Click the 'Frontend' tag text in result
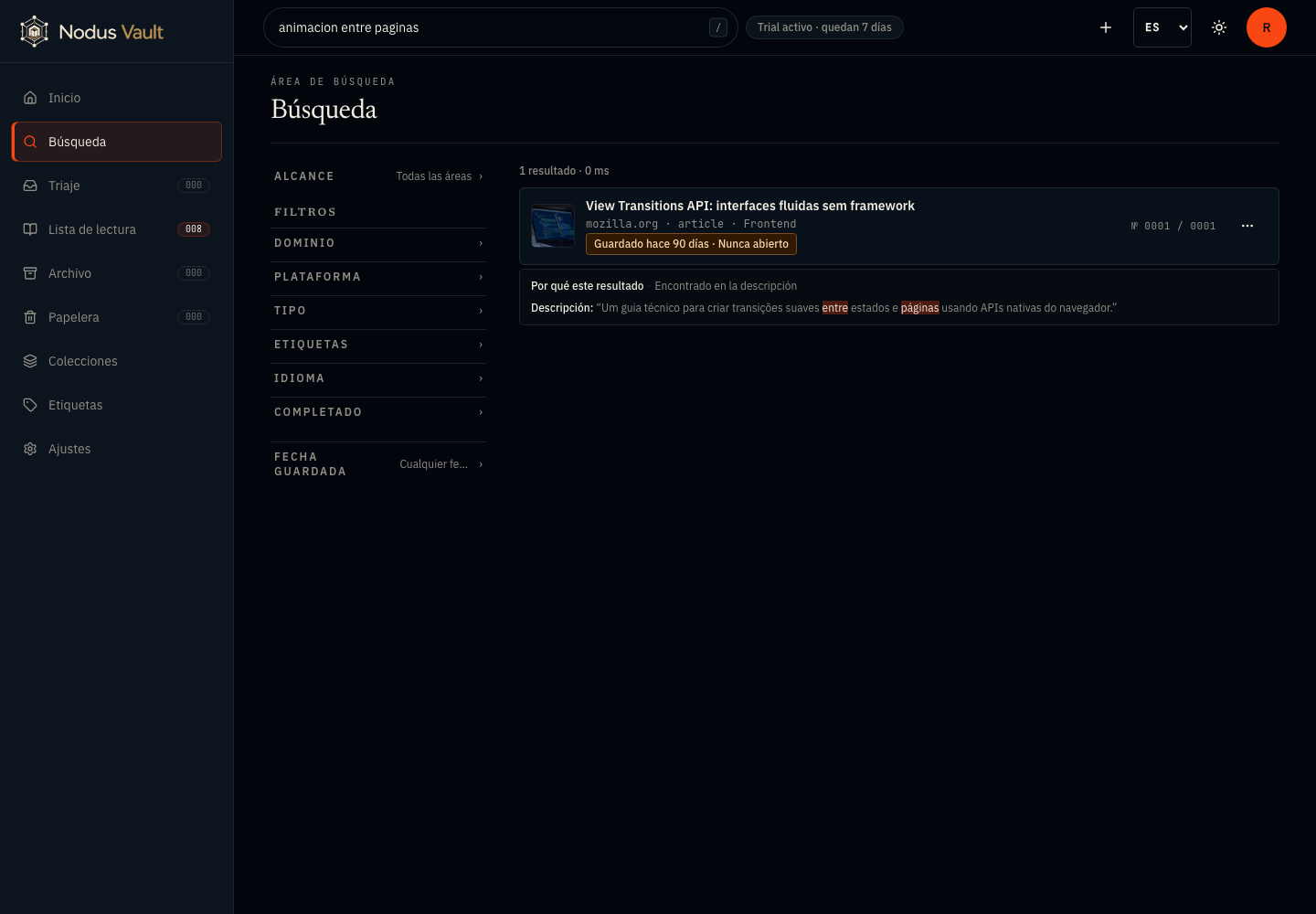The image size is (1316, 914). tap(769, 224)
